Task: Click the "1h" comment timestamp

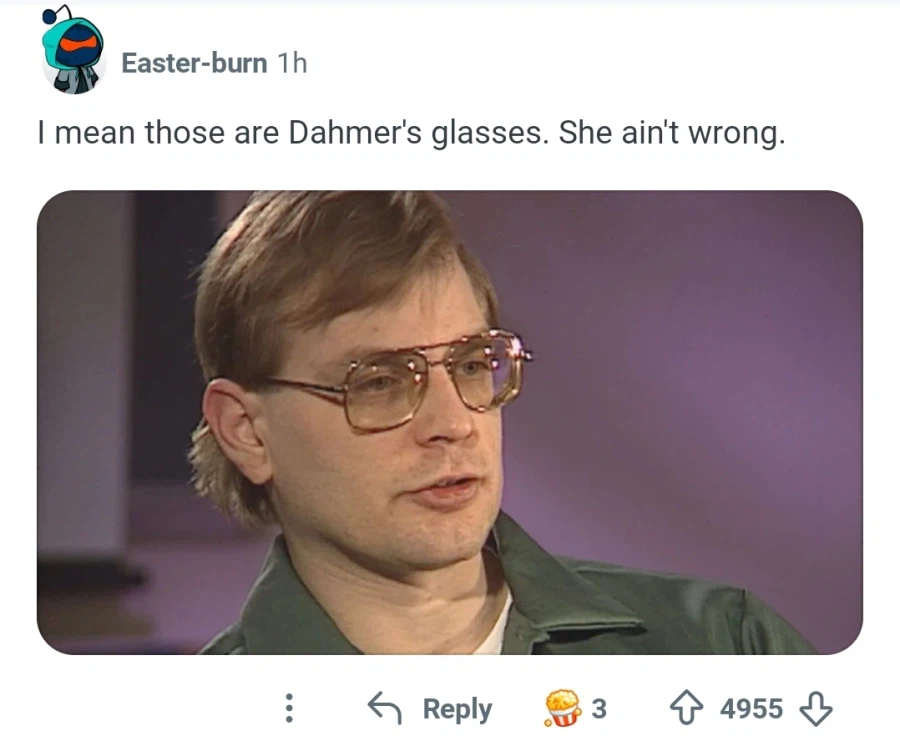Action: pyautogui.click(x=291, y=63)
